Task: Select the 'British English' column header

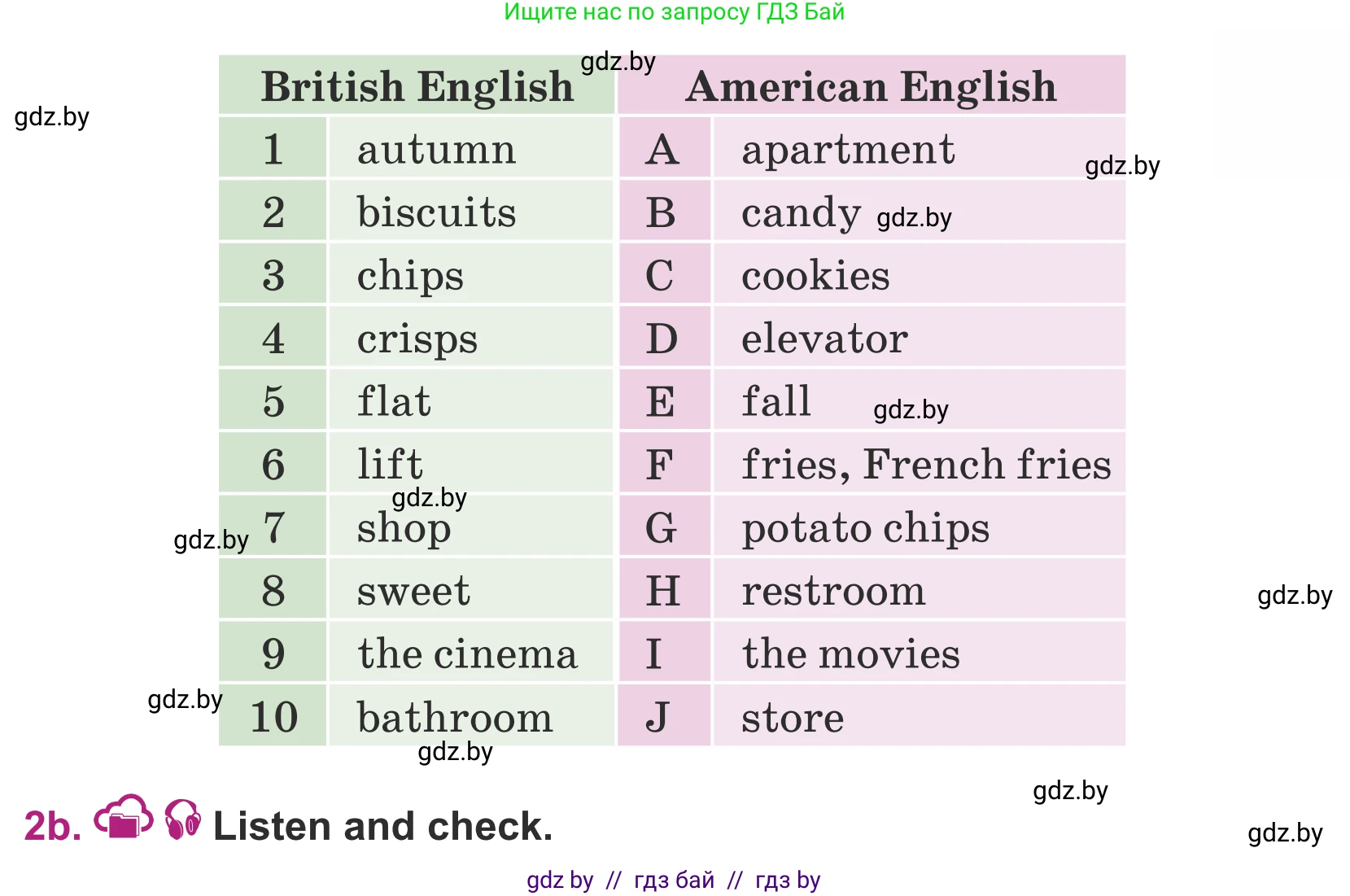Action: pos(417,86)
